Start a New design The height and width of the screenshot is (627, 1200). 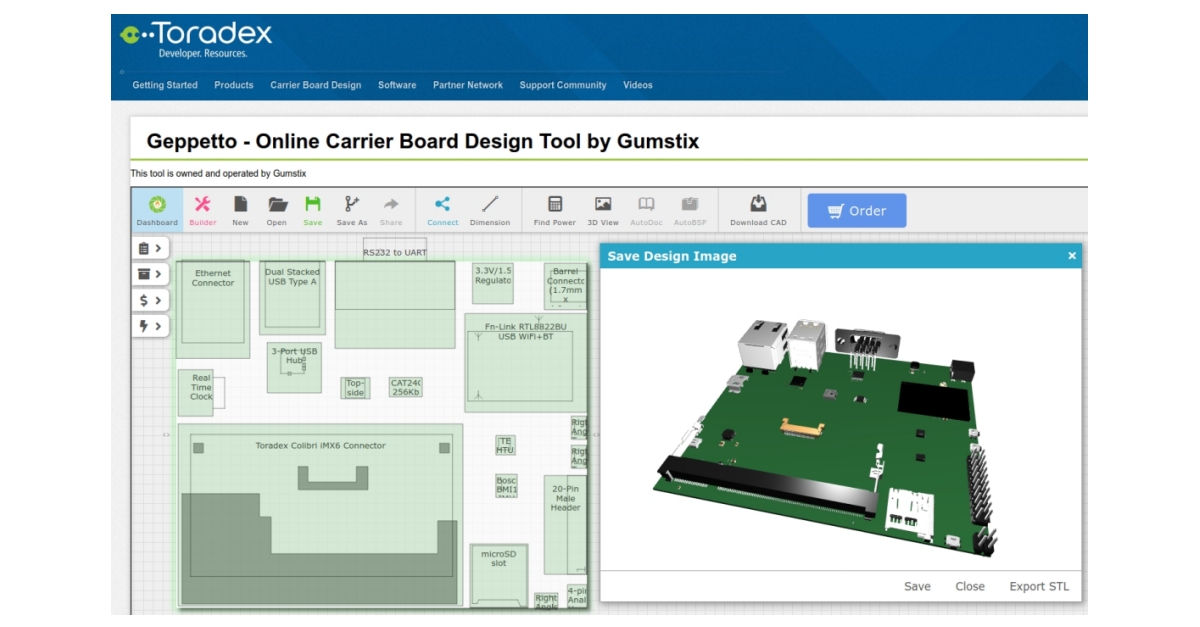pyautogui.click(x=241, y=207)
